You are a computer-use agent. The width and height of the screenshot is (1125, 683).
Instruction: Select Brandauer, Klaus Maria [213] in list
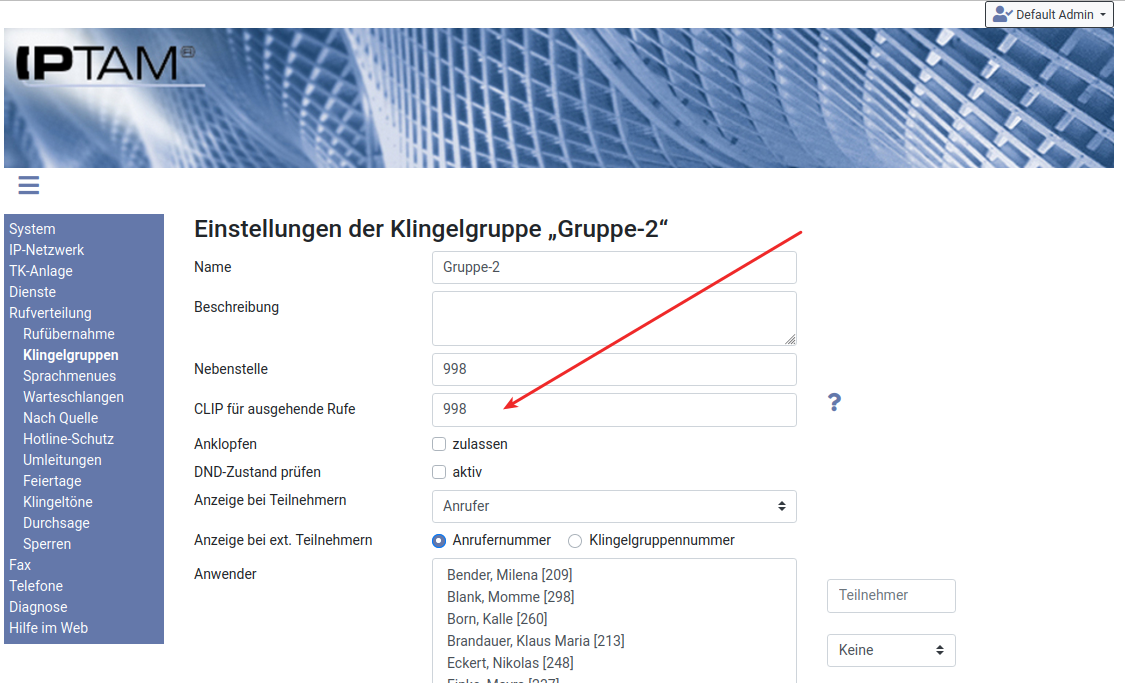pos(535,641)
